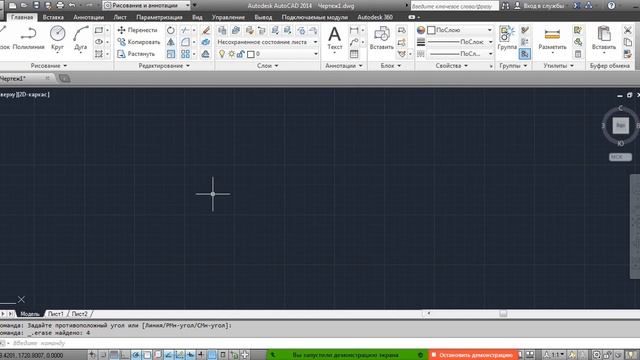Screen dimensions: 640x360
Task: Click the Paste (Вставить) clipboard icon
Action: 604,38
